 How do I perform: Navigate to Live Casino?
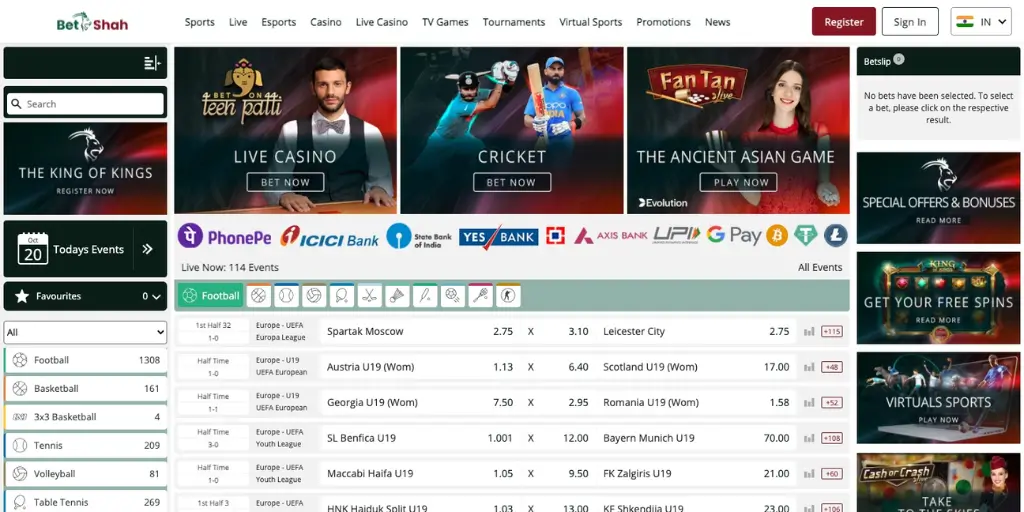click(x=381, y=22)
